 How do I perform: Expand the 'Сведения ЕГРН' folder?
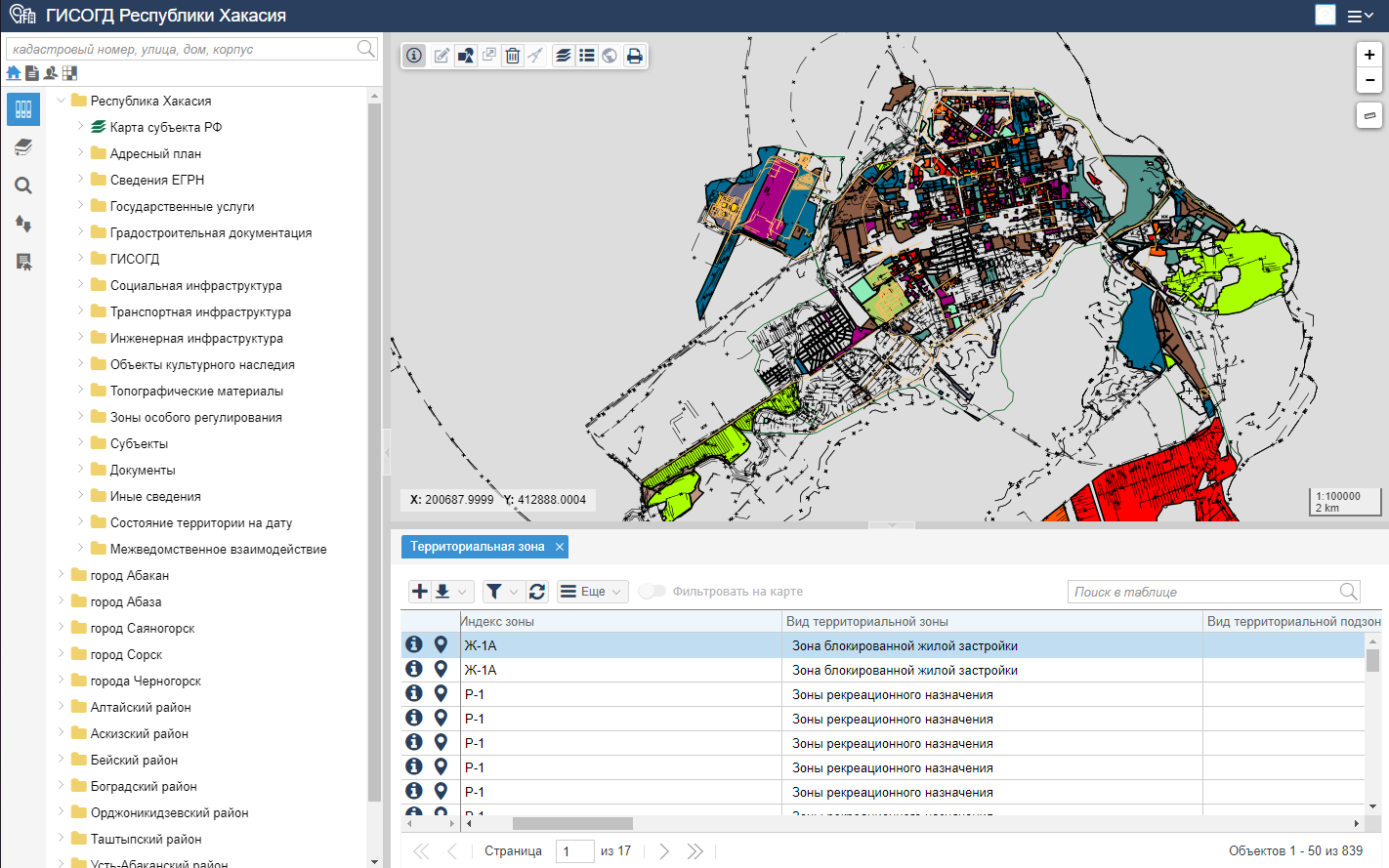pyautogui.click(x=81, y=179)
